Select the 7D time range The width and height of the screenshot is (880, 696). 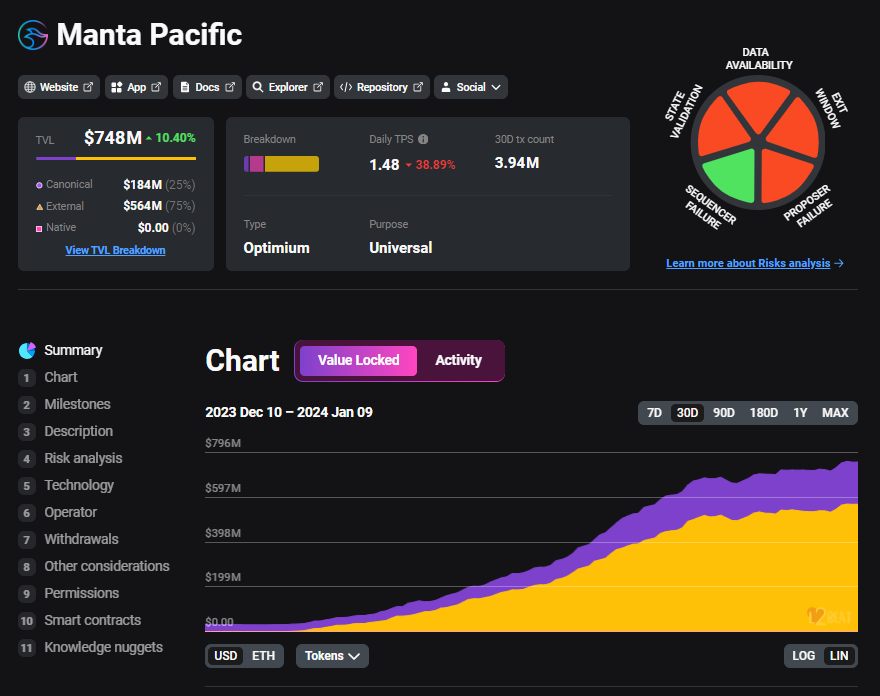(x=654, y=413)
